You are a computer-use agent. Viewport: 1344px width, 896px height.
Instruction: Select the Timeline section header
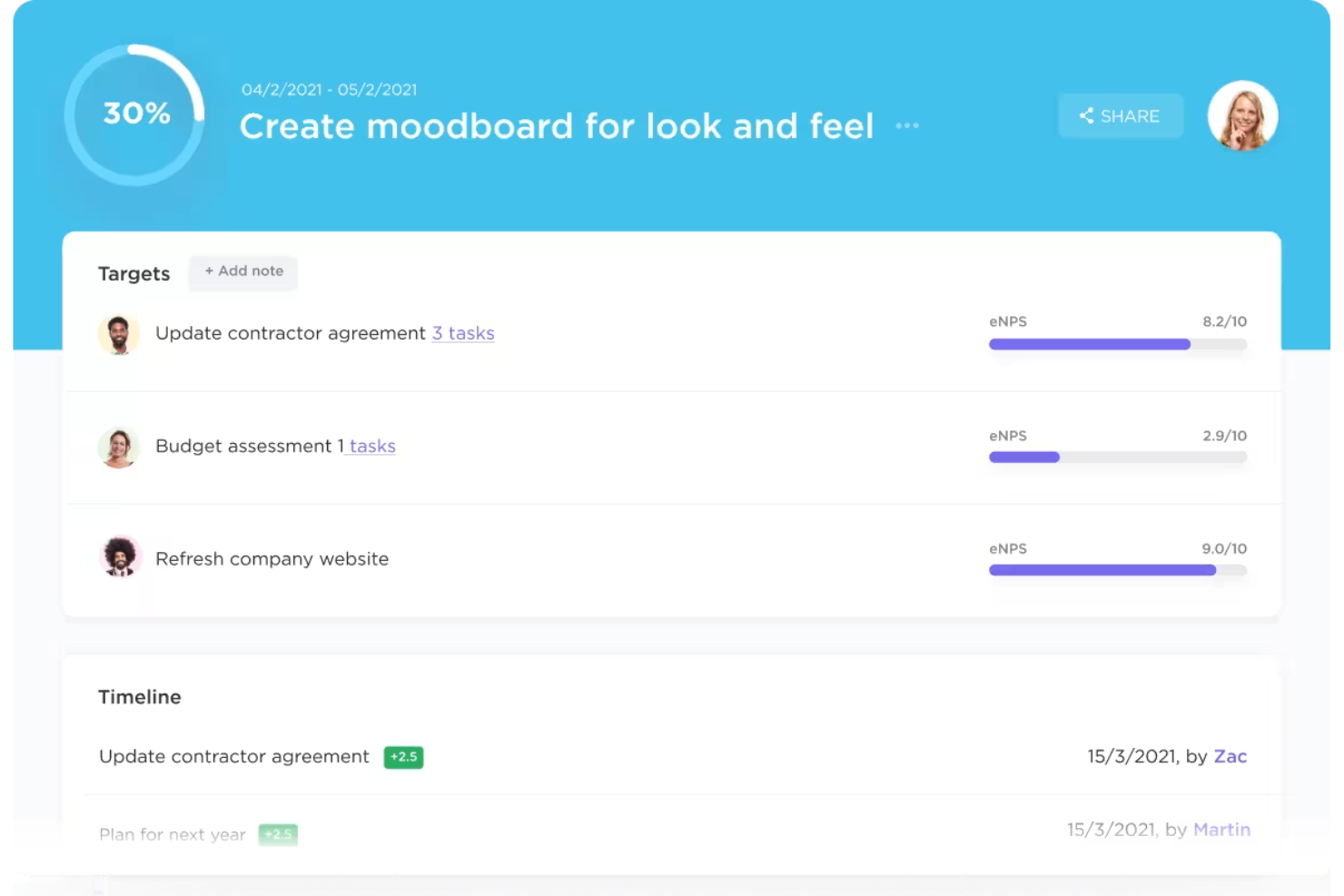point(139,696)
